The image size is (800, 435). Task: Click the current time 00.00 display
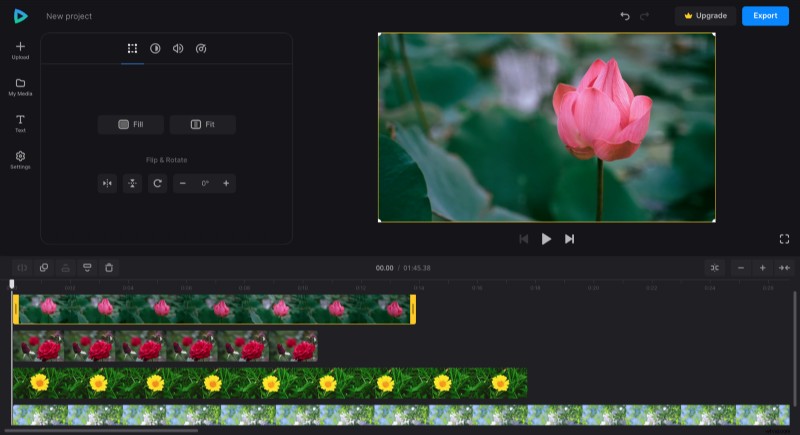coord(384,268)
